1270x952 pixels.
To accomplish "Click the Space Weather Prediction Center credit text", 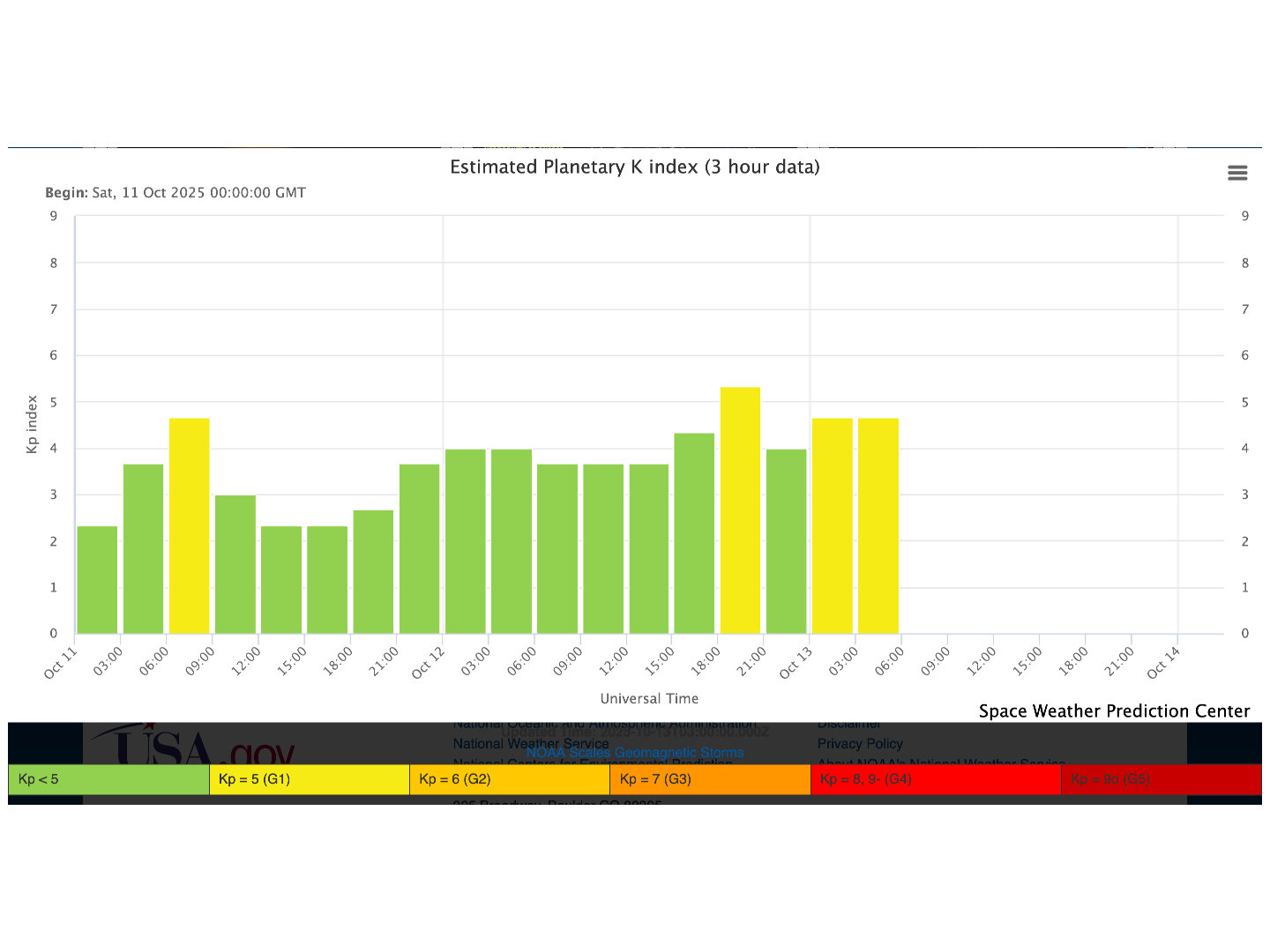I will (1114, 710).
